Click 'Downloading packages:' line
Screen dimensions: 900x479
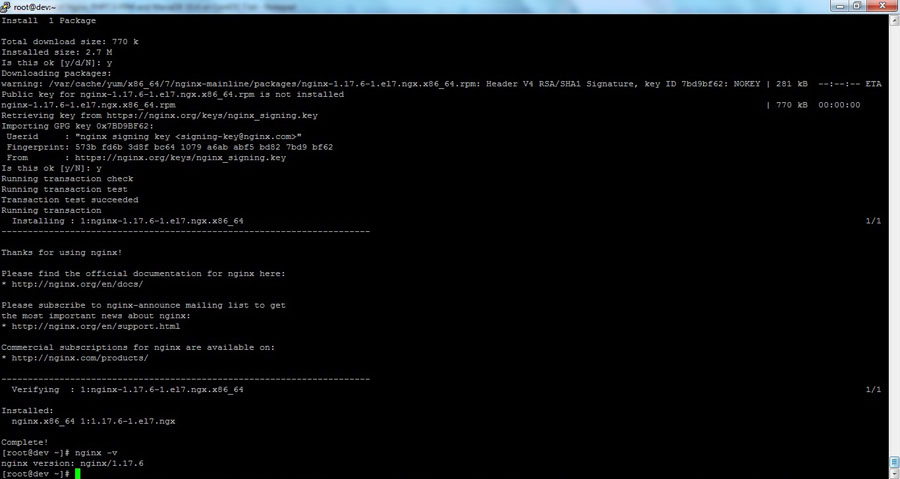tap(56, 73)
